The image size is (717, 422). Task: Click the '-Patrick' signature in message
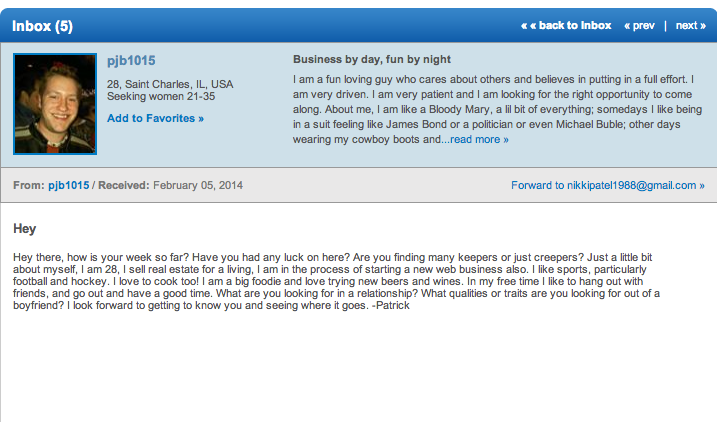pos(391,305)
